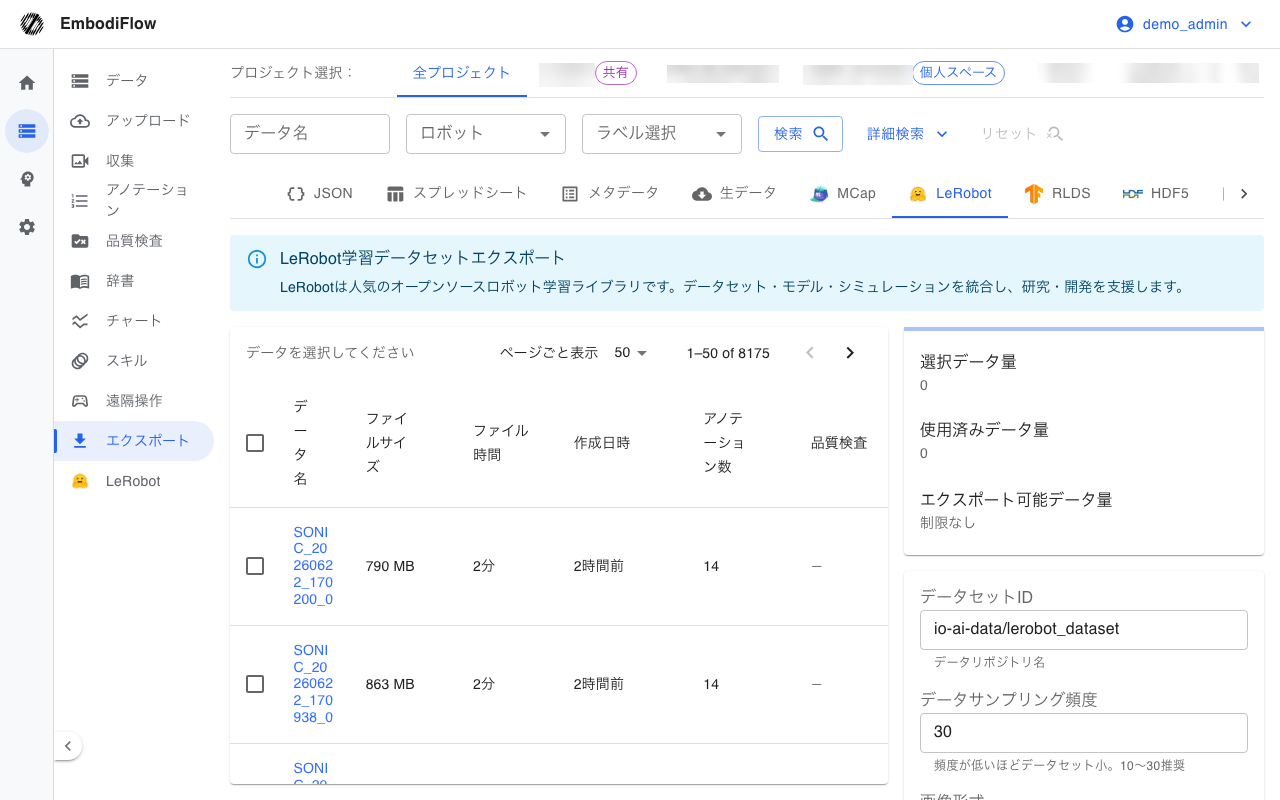Click the アノテーション数 column header
The height and width of the screenshot is (800, 1280).
[x=723, y=443]
